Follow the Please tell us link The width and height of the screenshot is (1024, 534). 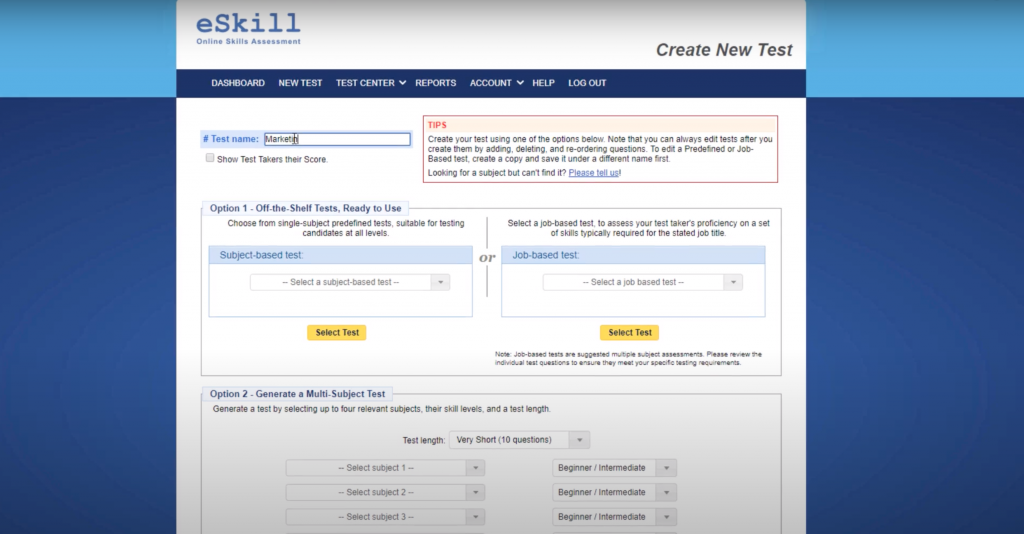tap(594, 173)
